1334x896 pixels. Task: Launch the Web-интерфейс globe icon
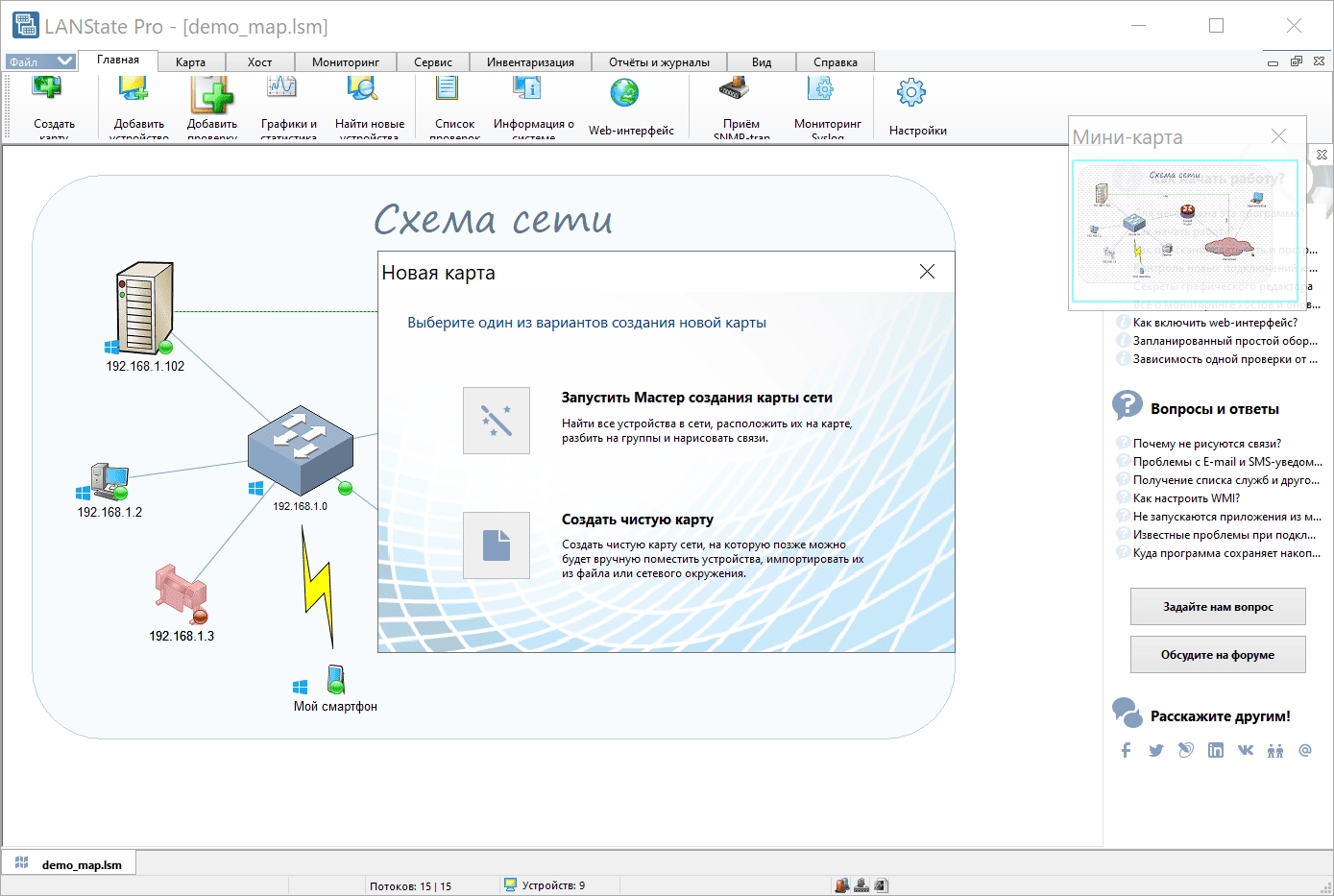(624, 93)
